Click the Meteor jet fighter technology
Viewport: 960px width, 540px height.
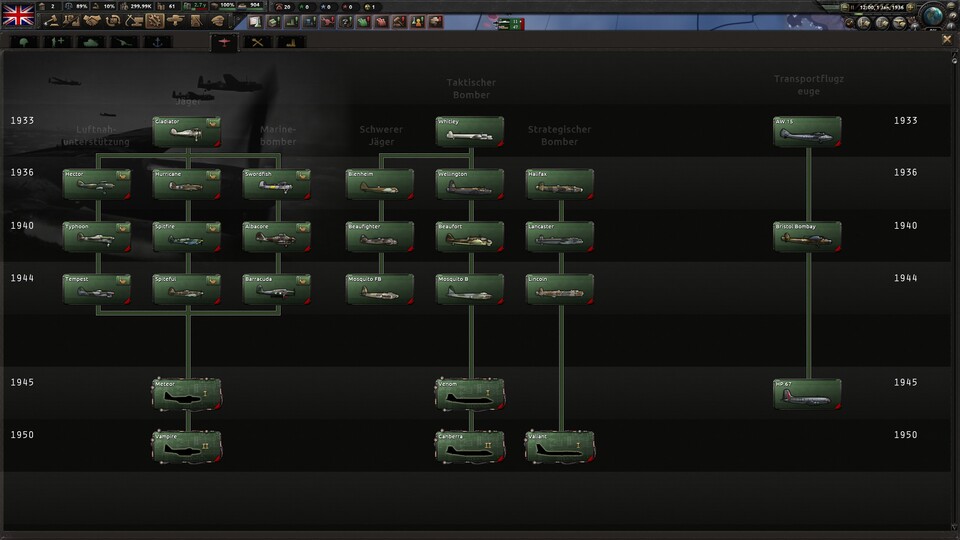pos(186,394)
